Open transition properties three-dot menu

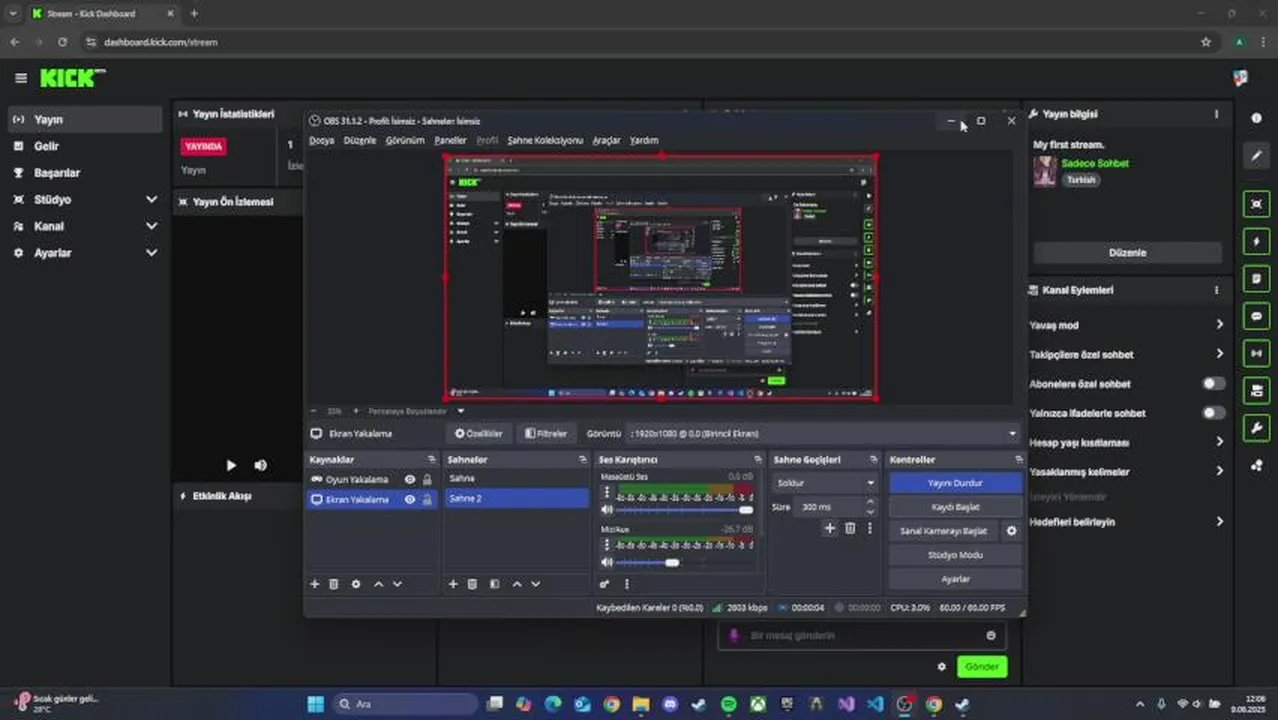[869, 528]
